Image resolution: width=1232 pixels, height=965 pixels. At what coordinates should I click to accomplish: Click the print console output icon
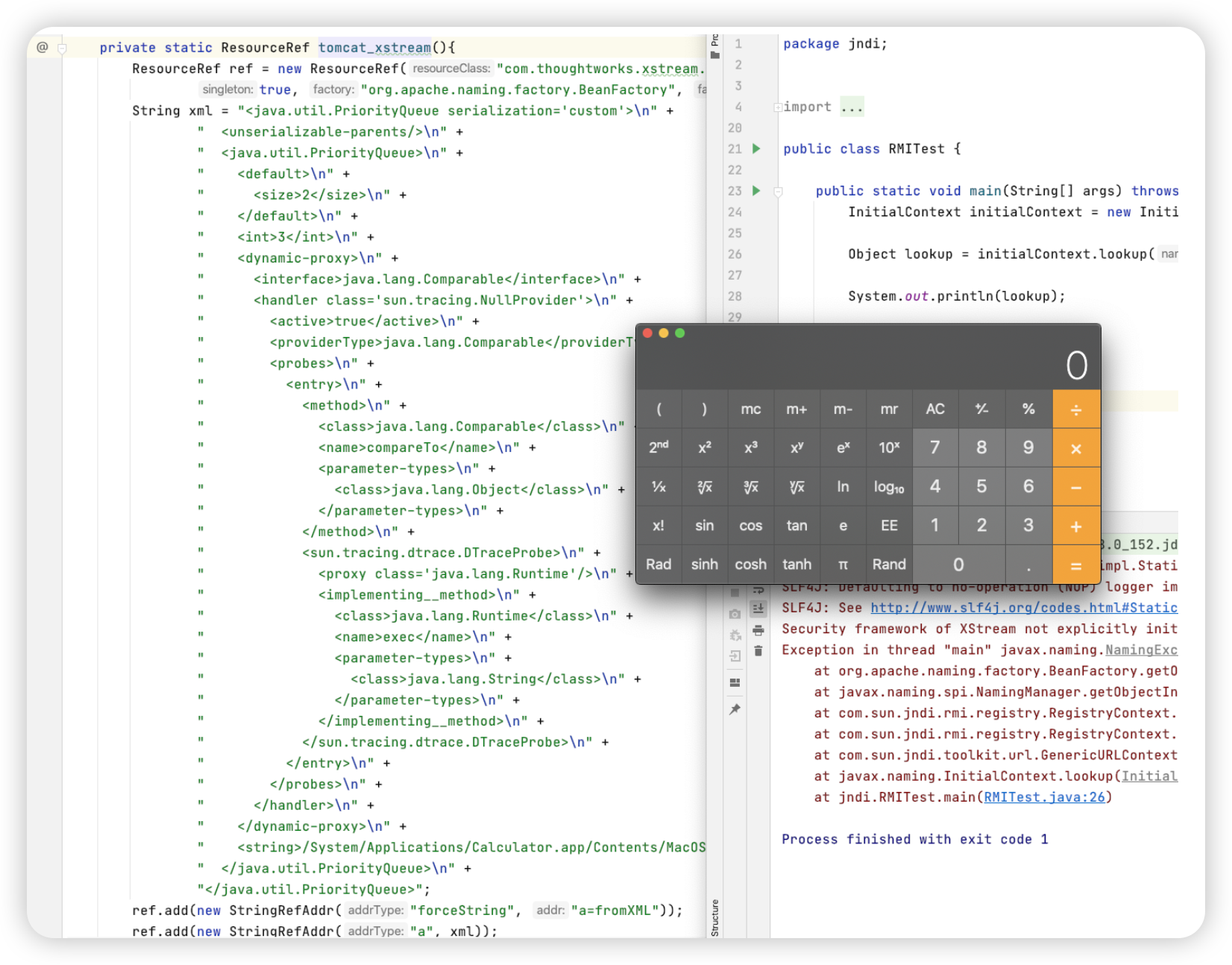758,630
